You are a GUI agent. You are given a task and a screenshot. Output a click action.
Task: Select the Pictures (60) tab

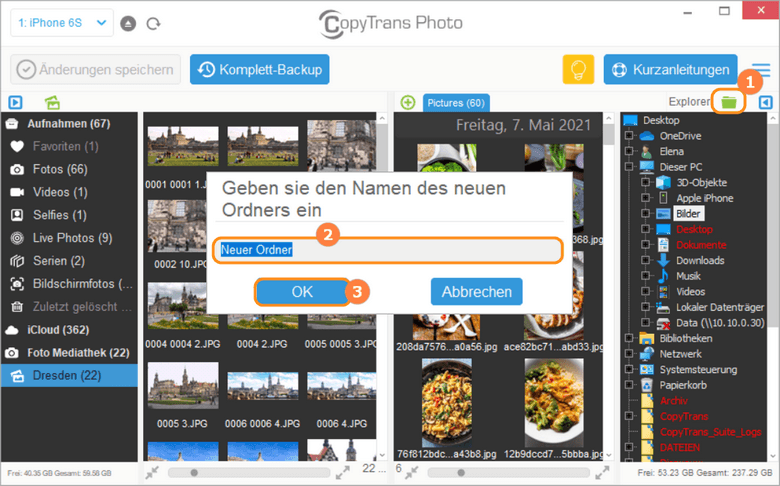coord(456,103)
